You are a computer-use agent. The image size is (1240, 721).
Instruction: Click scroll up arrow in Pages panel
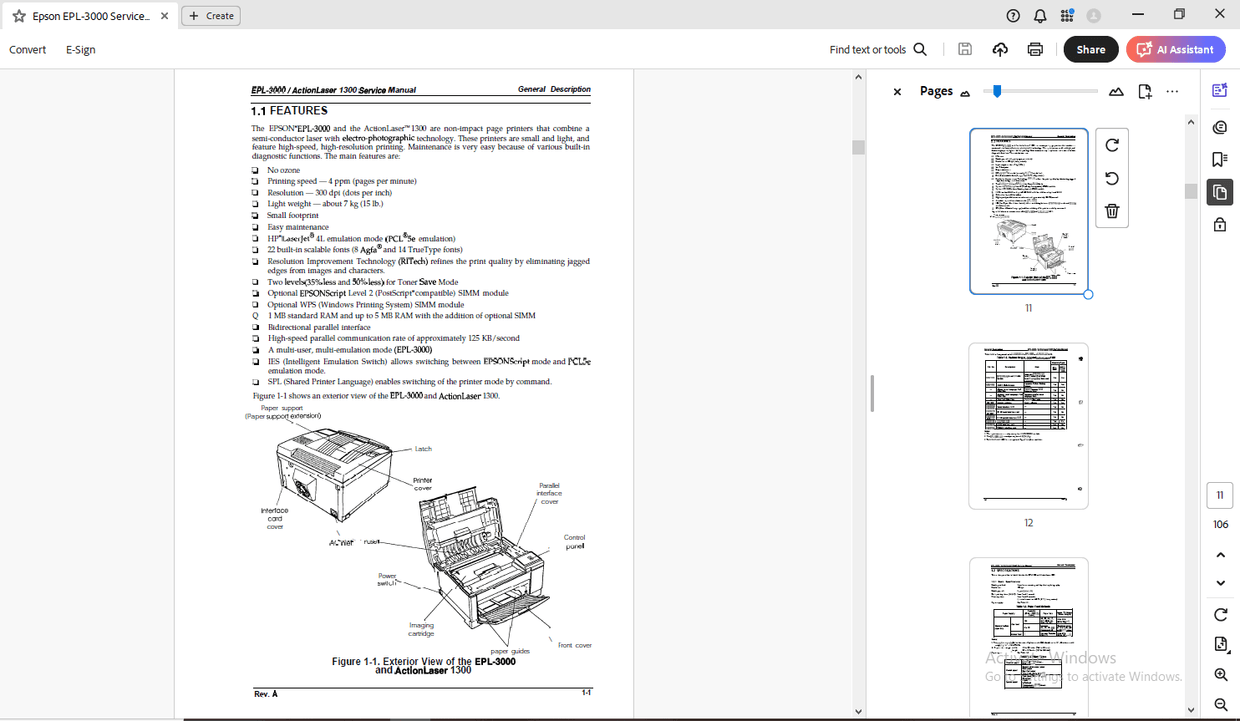tap(1190, 122)
